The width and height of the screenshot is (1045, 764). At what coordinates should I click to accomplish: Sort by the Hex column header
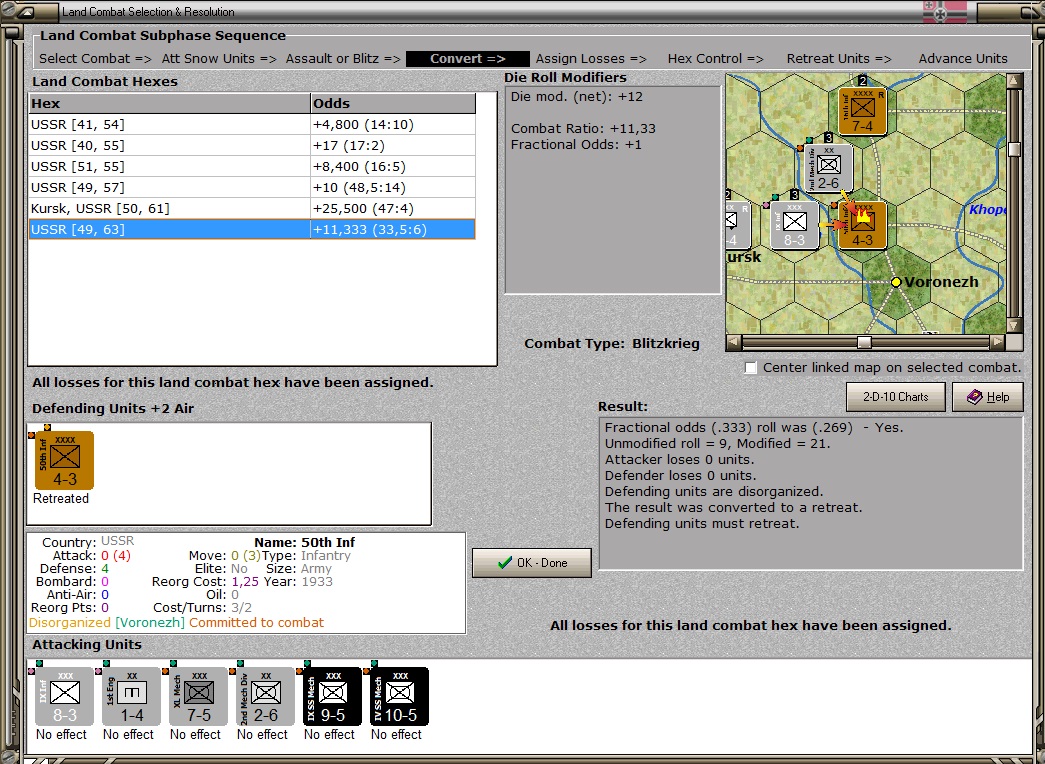coord(169,103)
